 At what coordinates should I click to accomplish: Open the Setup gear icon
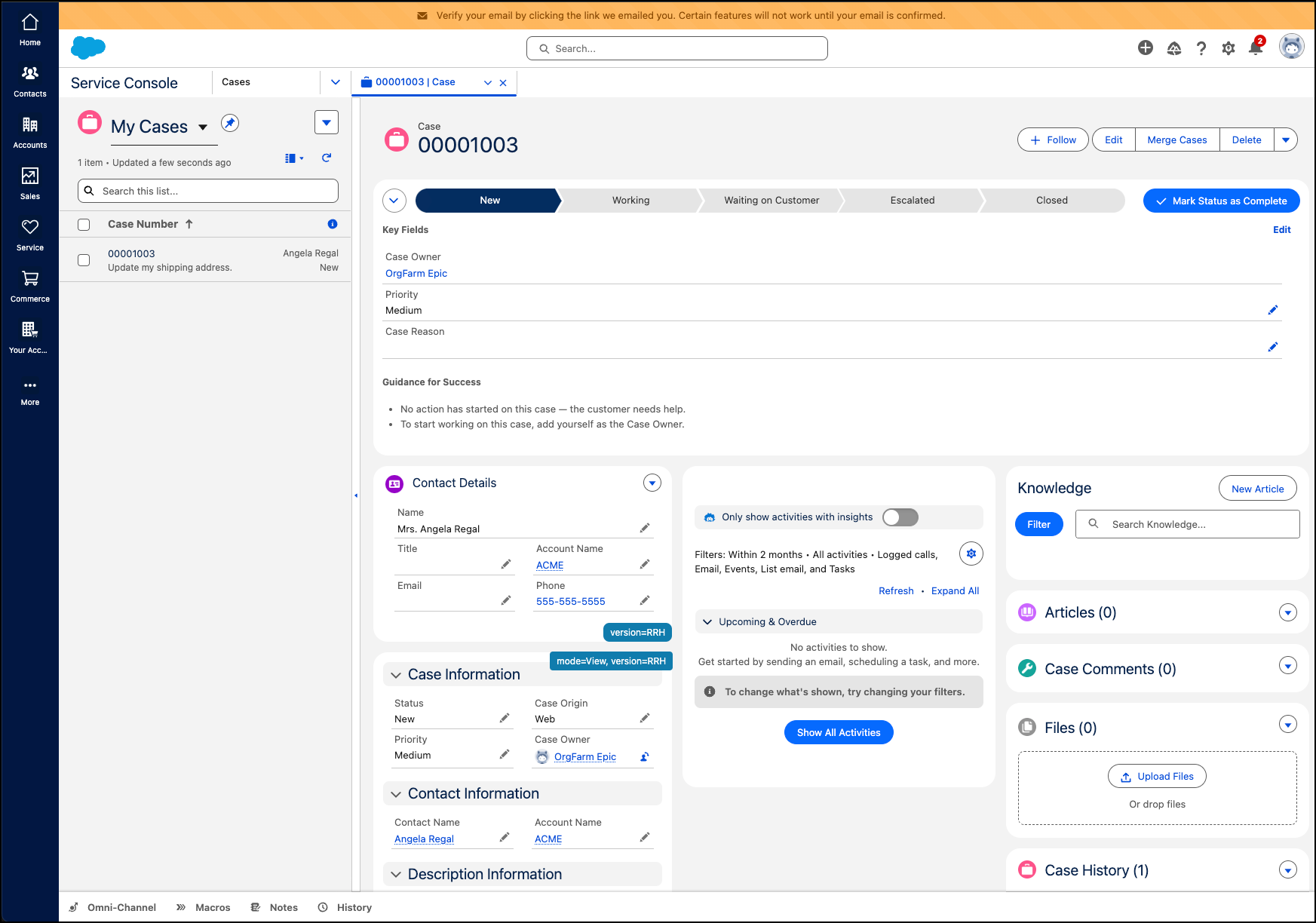click(1229, 48)
